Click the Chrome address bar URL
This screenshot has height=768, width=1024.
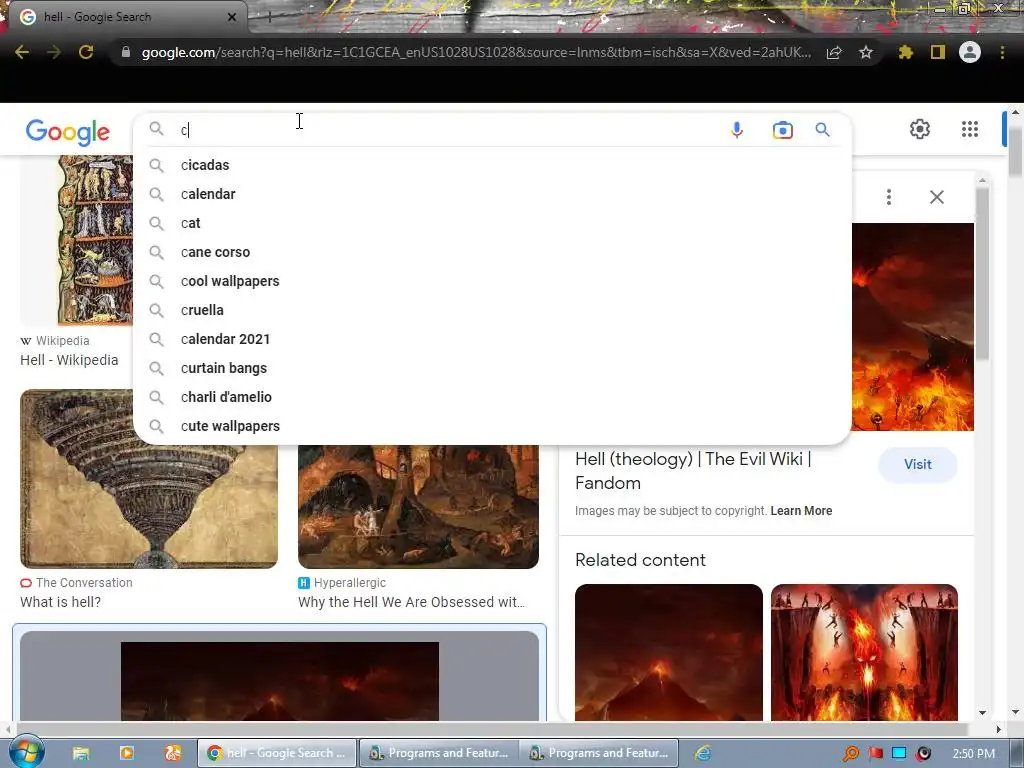coord(477,52)
